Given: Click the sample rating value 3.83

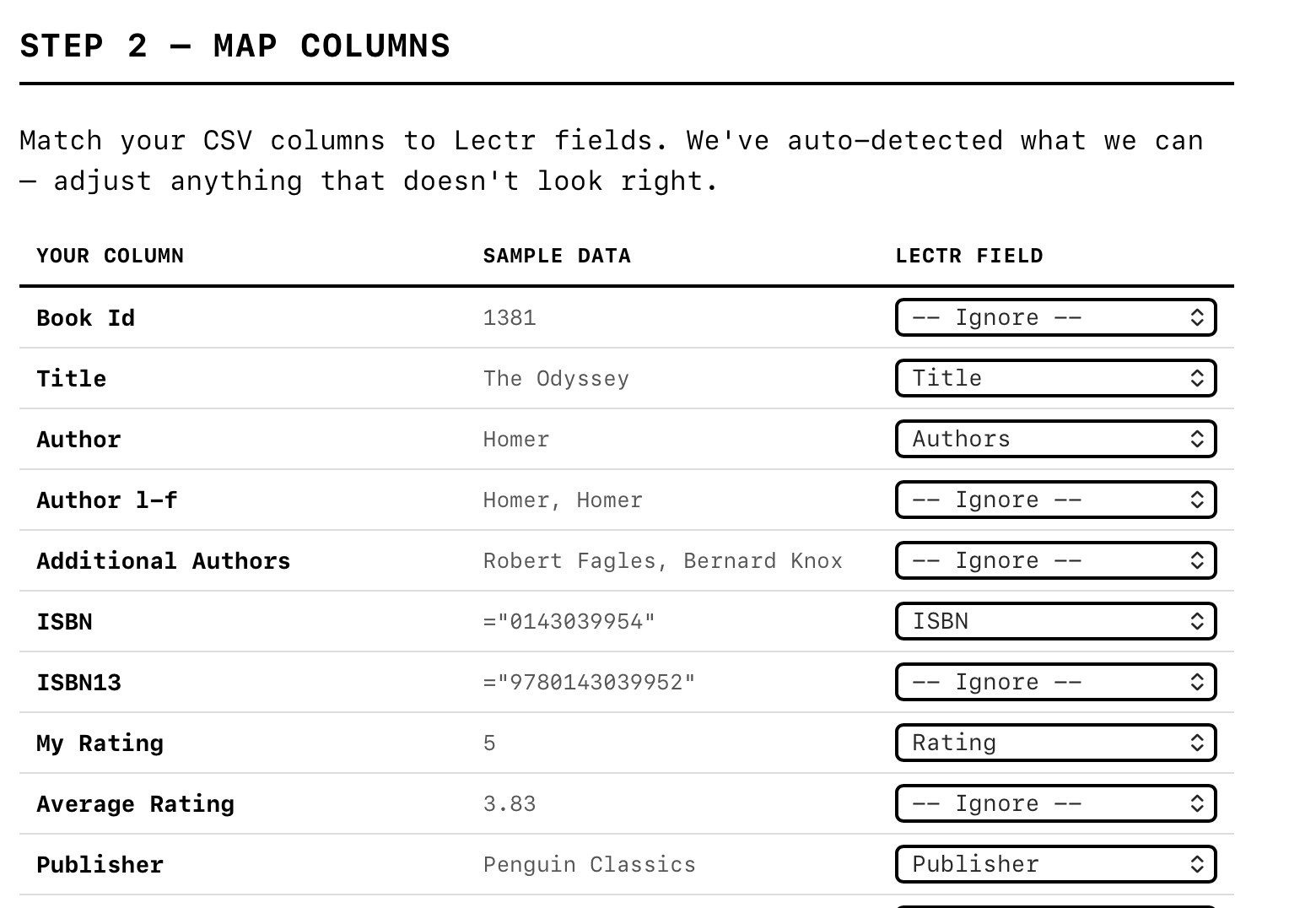Looking at the screenshot, I should [510, 803].
